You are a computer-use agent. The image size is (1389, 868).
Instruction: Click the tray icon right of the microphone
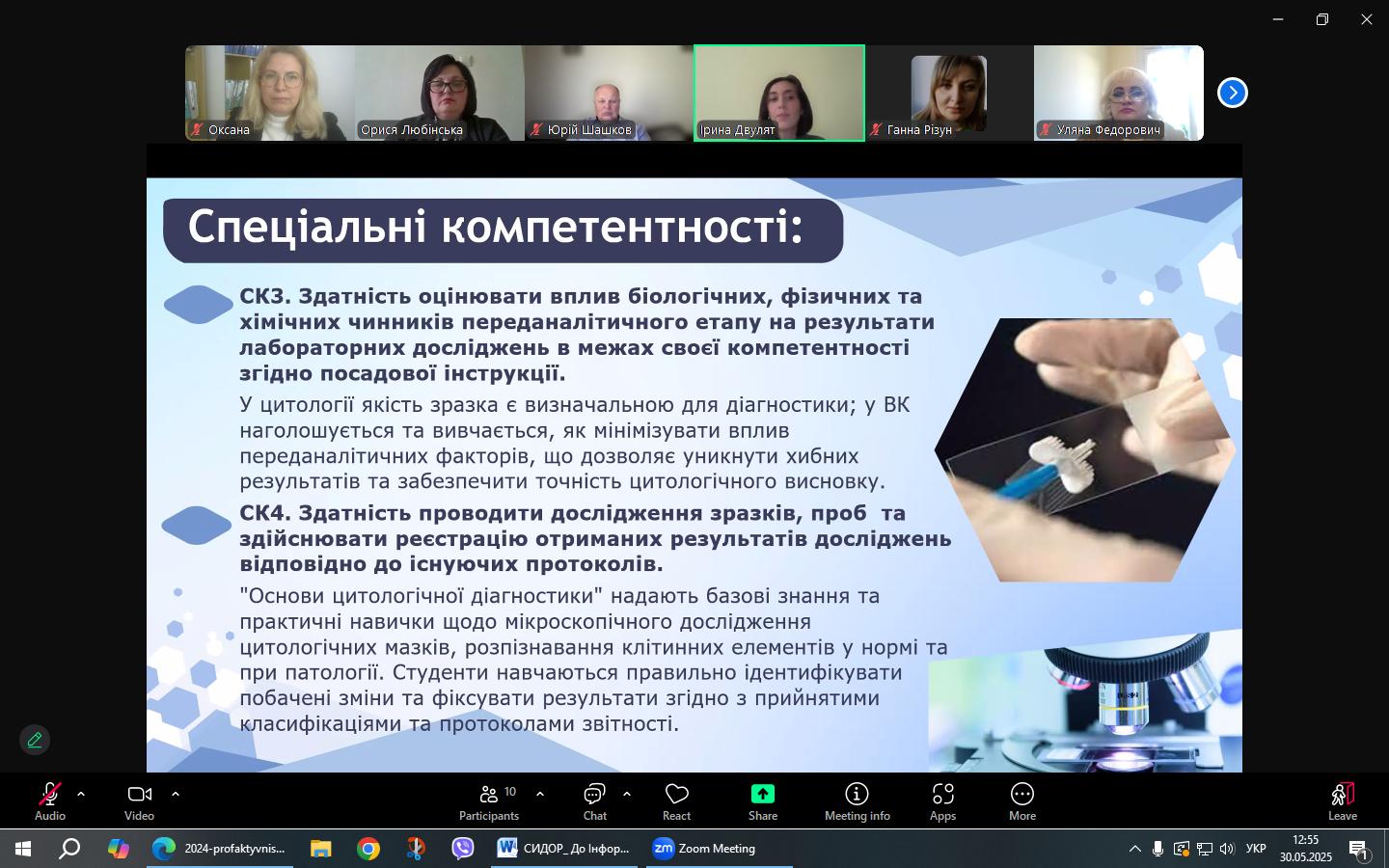pos(1182,849)
